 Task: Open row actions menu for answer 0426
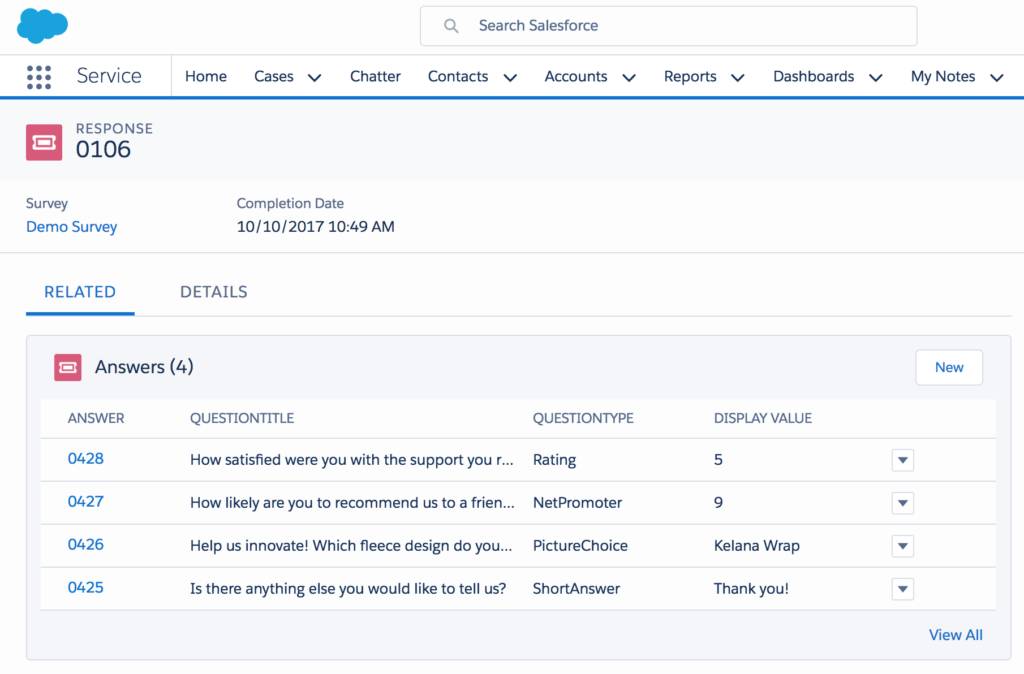click(x=903, y=546)
